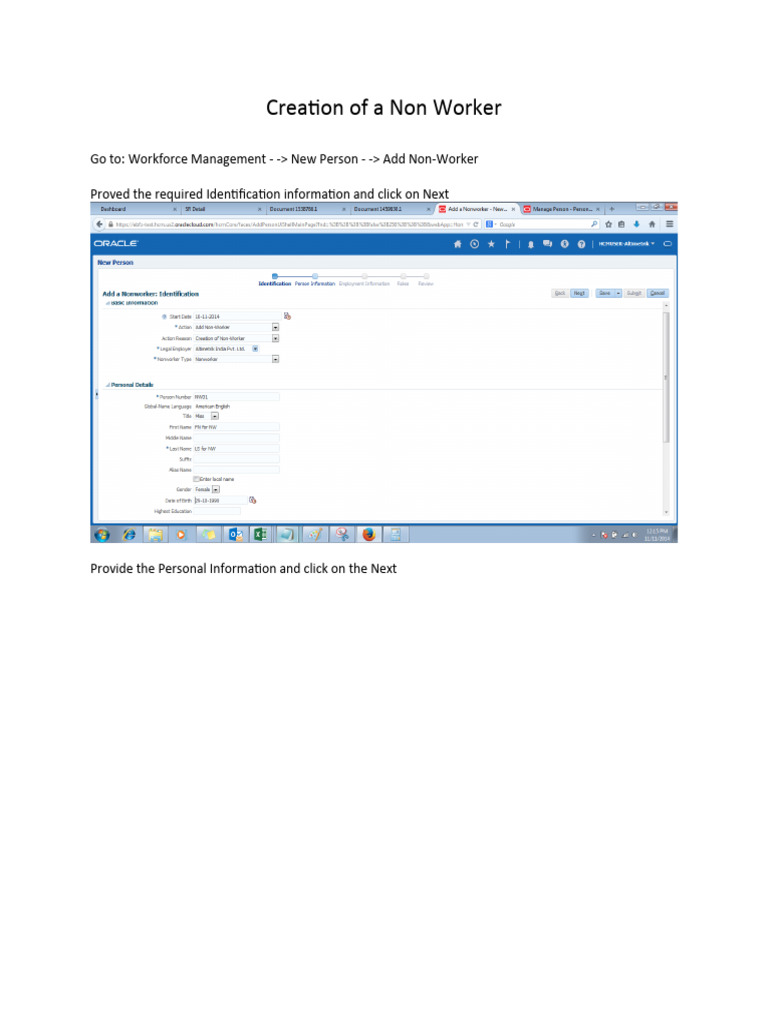Open notifications bell icon

tap(530, 244)
